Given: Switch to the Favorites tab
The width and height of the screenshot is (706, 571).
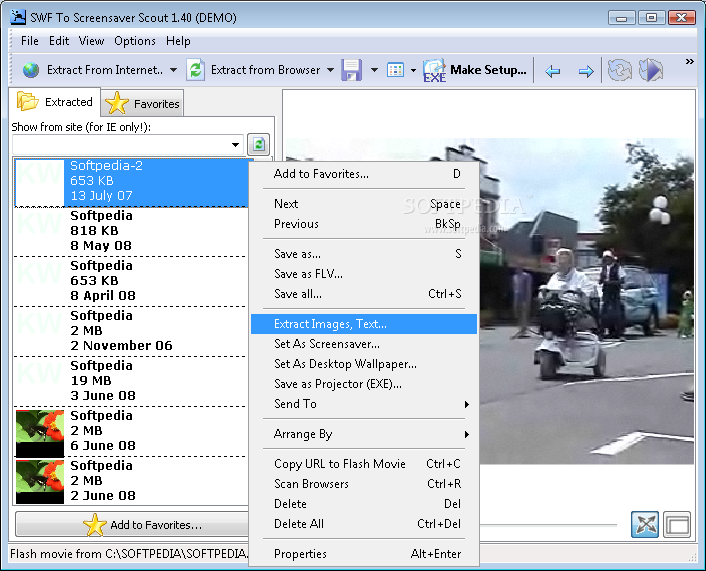Looking at the screenshot, I should point(143,103).
